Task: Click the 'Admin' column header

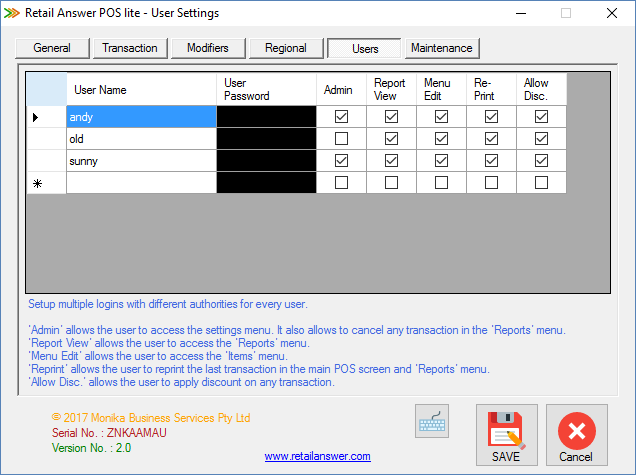Action: tap(341, 90)
